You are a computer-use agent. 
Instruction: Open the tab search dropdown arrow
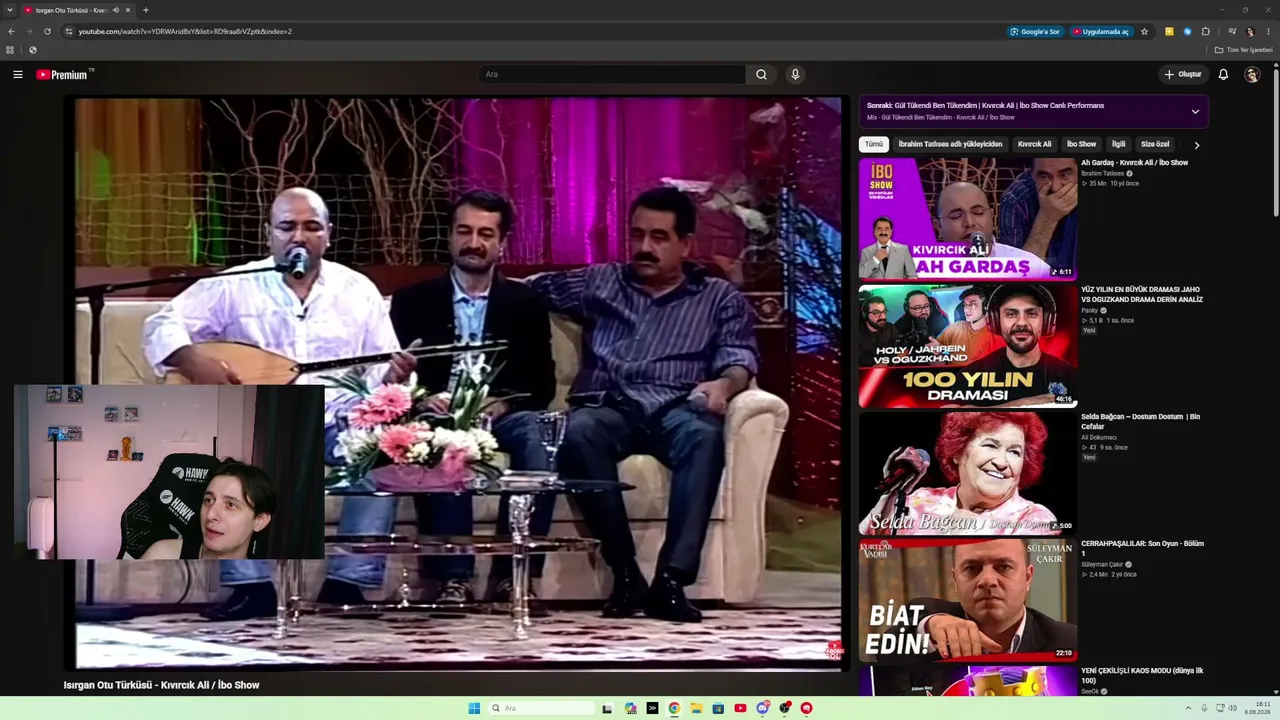pos(10,10)
